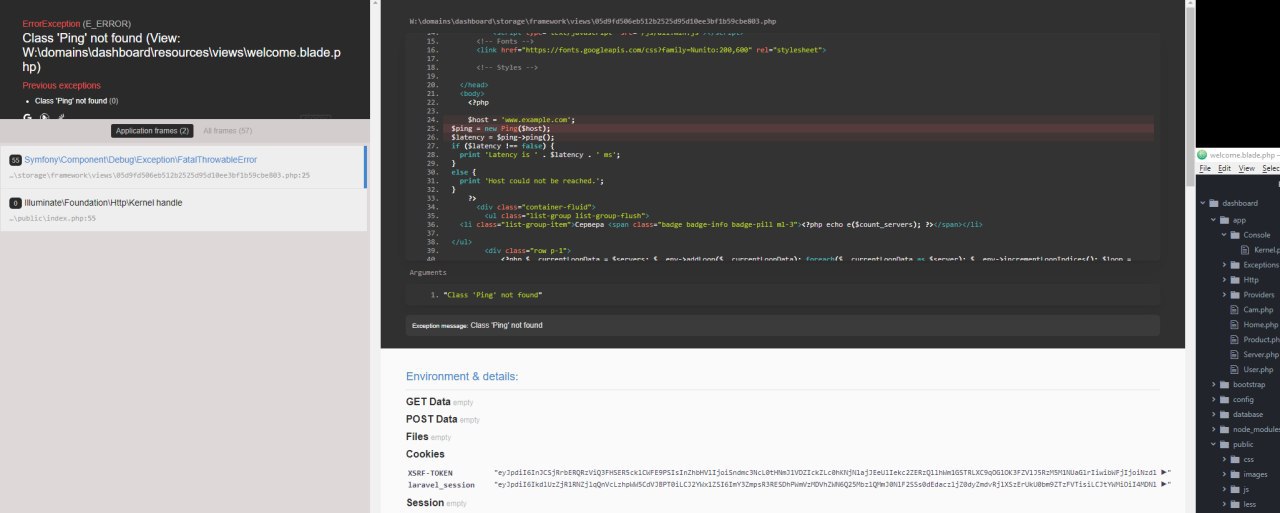Click the 'POST Data' section label
Screen dimensions: 1280x513
click(431, 419)
